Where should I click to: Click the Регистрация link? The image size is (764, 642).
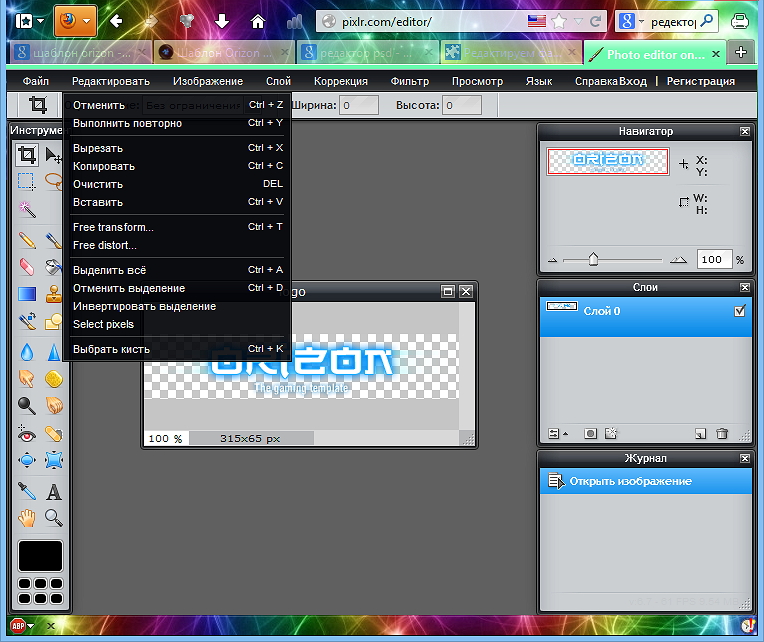[x=701, y=81]
